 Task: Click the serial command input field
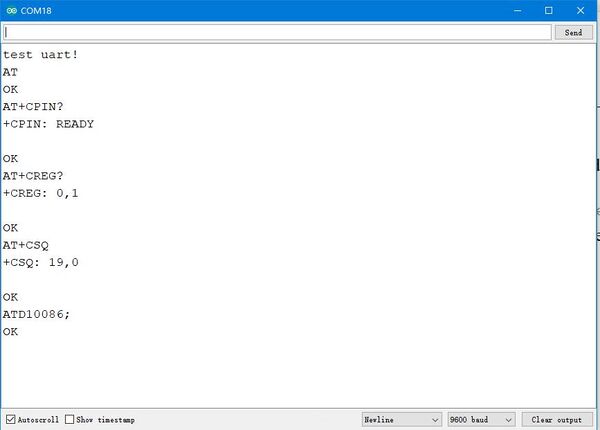277,32
